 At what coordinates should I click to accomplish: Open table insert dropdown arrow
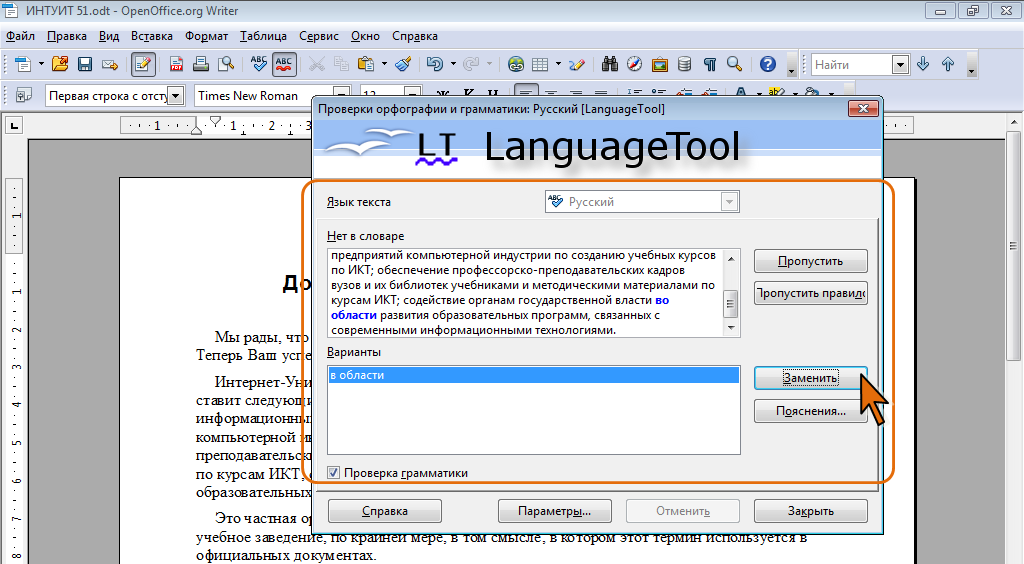[558, 64]
